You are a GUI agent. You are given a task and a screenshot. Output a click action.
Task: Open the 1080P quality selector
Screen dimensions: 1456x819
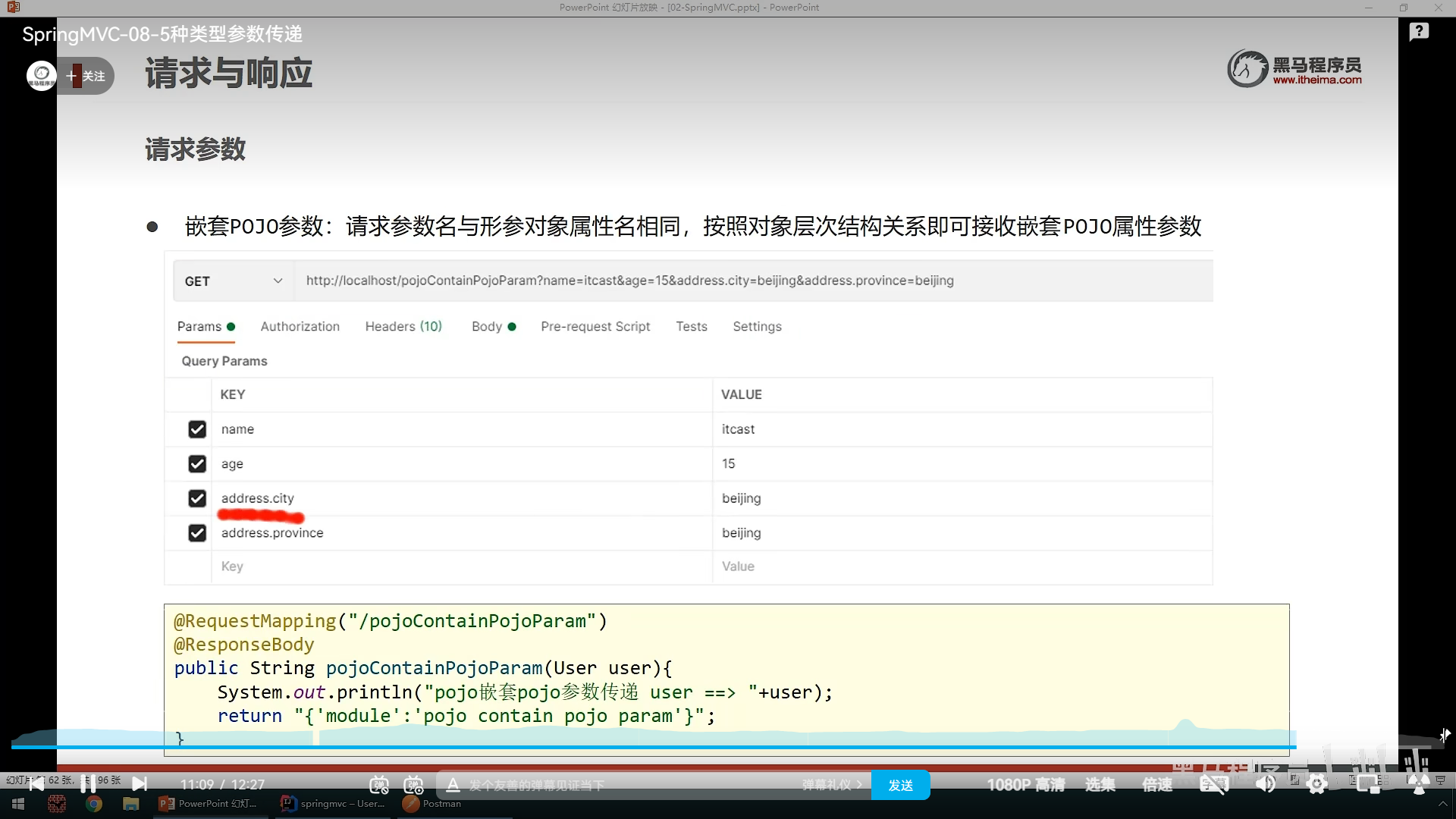(x=1025, y=785)
